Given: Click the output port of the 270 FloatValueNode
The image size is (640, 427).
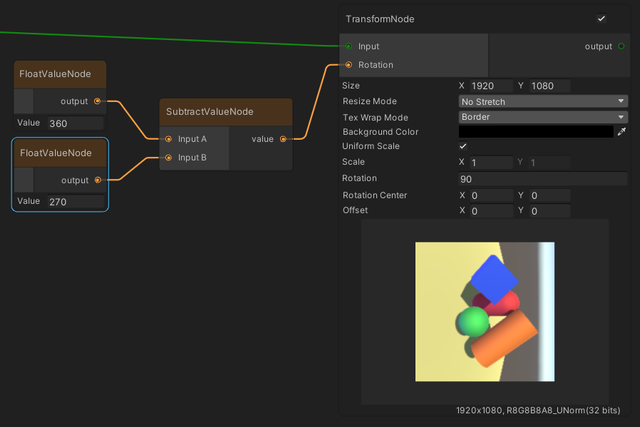Looking at the screenshot, I should tap(97, 180).
